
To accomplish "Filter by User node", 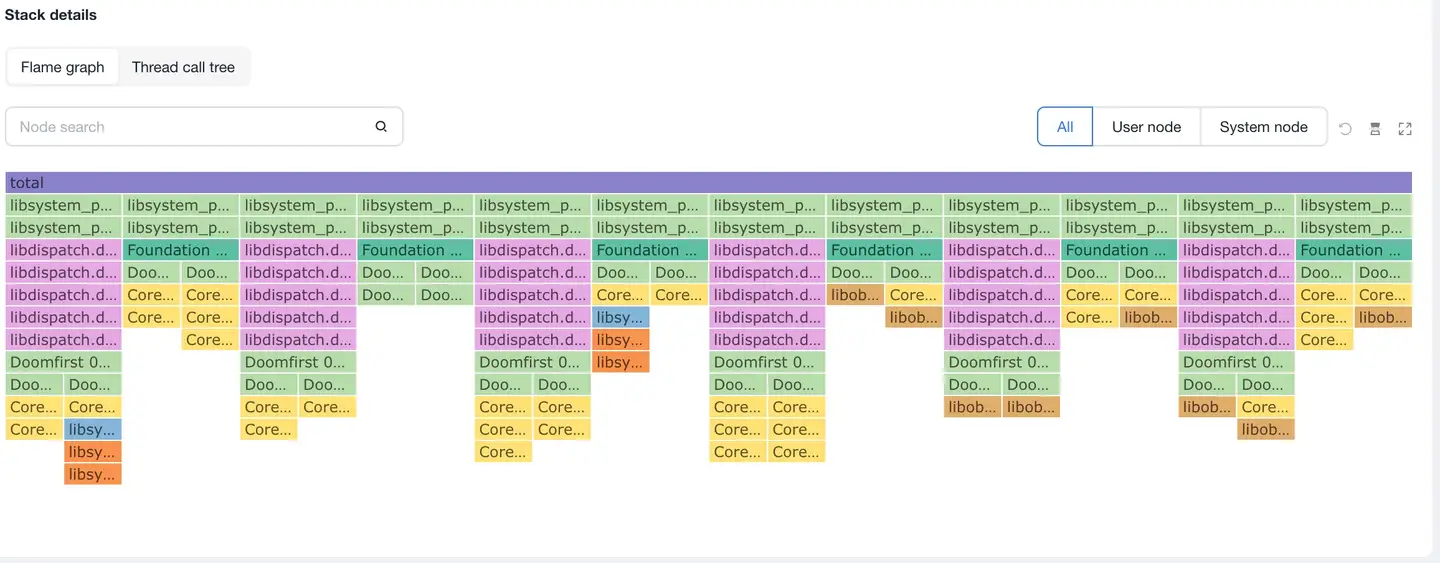I will point(1146,127).
